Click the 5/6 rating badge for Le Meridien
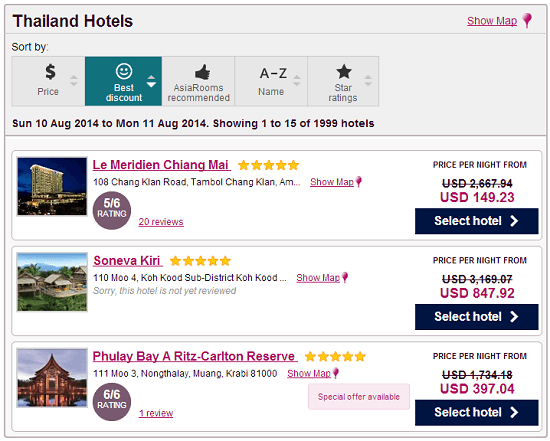 pyautogui.click(x=112, y=210)
